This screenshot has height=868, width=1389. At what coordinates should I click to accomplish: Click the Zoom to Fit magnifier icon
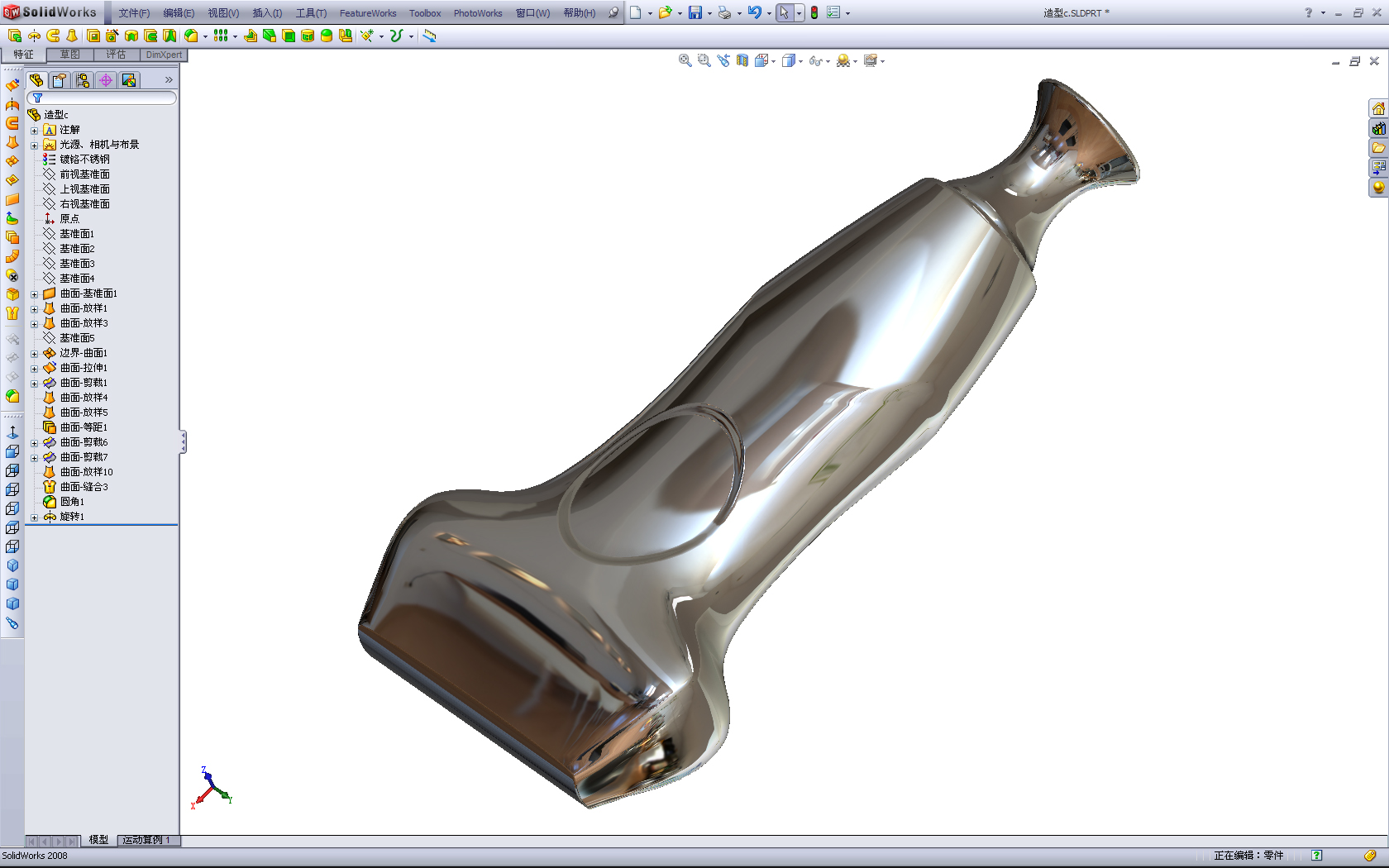(x=685, y=60)
